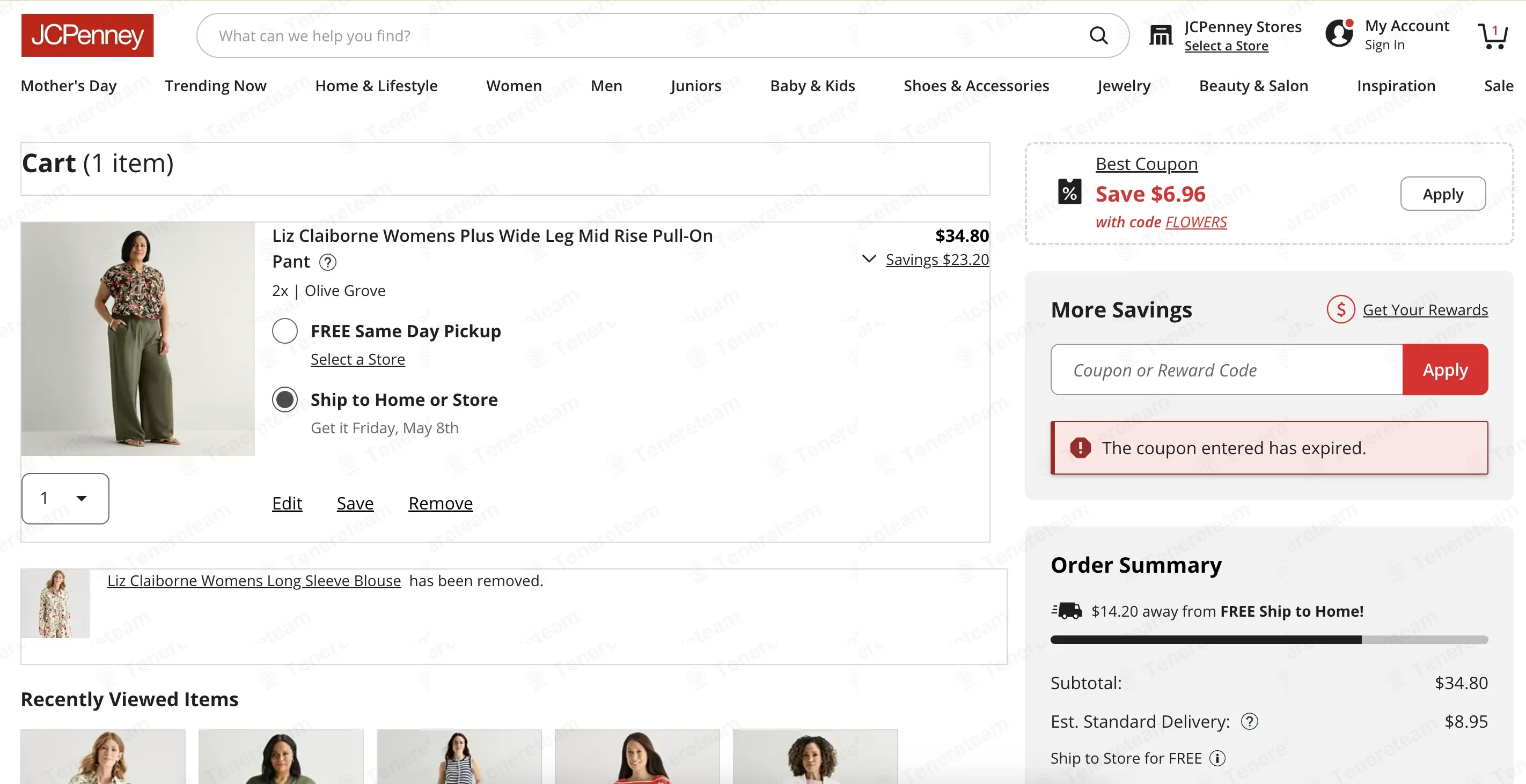Viewport: 1526px width, 784px height.
Task: Click the JCPenney Stores building icon
Action: tap(1161, 35)
